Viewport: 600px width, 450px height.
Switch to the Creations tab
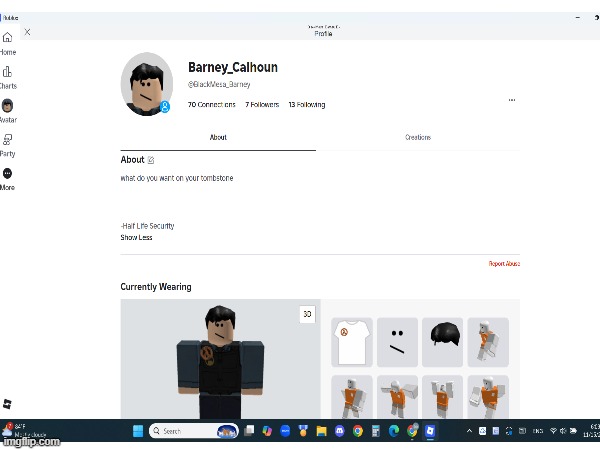click(417, 137)
